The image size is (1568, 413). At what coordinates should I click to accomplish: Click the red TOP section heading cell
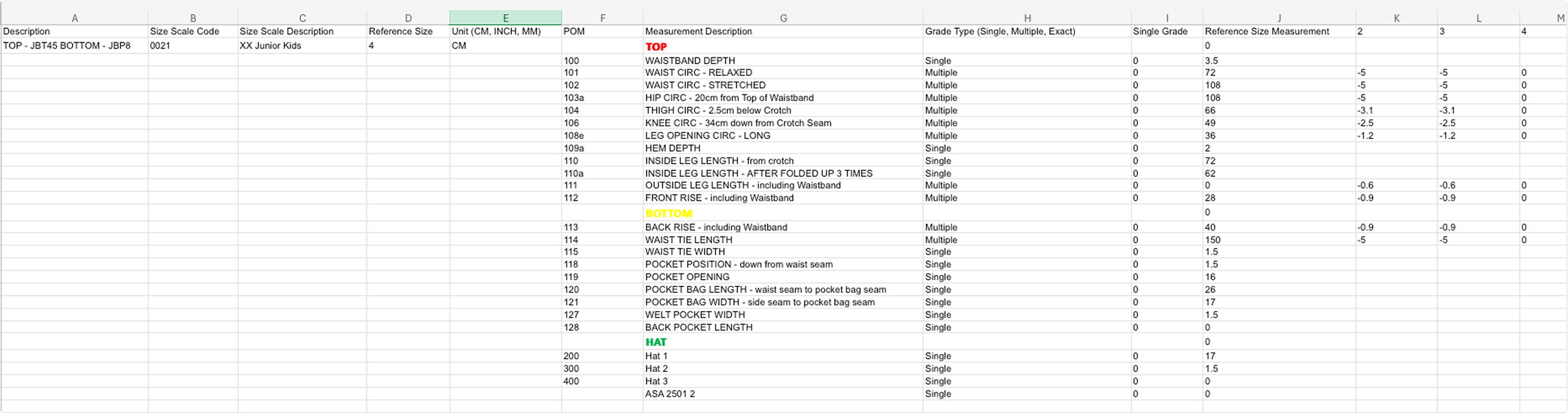[657, 46]
